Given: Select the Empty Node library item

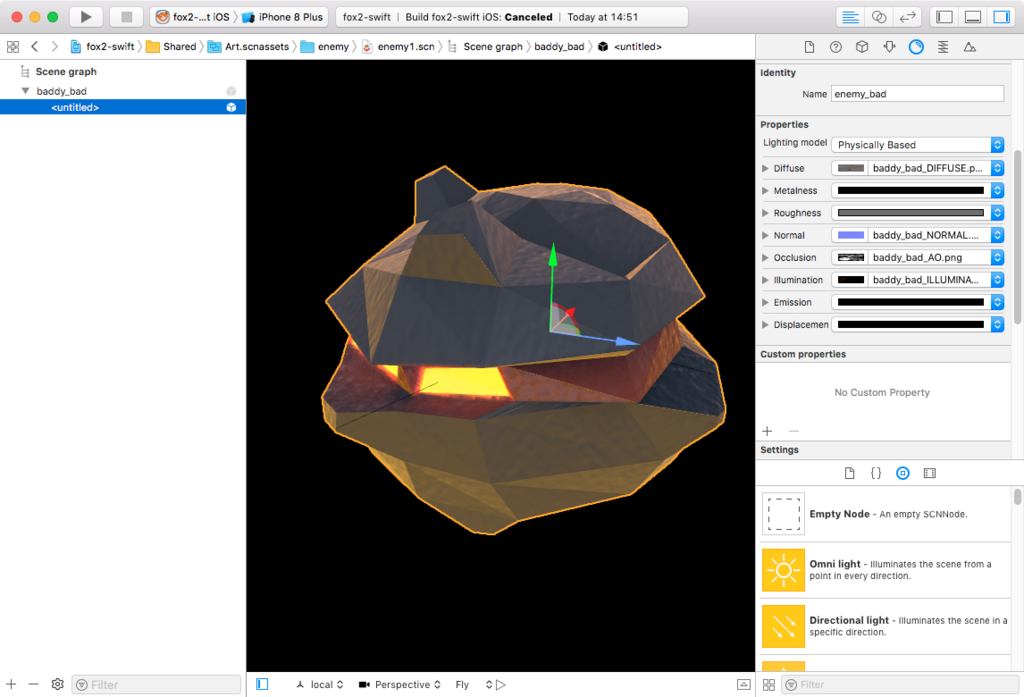Looking at the screenshot, I should click(886, 514).
